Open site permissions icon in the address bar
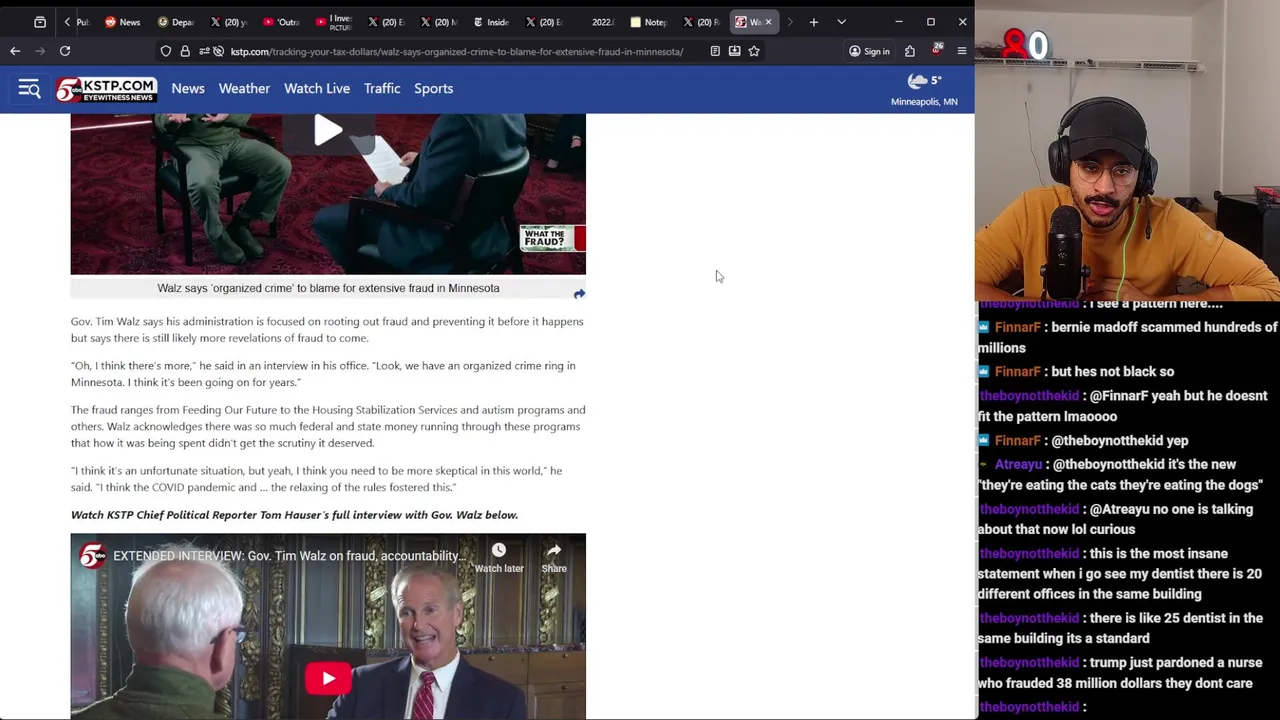Image resolution: width=1280 pixels, height=720 pixels. (x=204, y=51)
